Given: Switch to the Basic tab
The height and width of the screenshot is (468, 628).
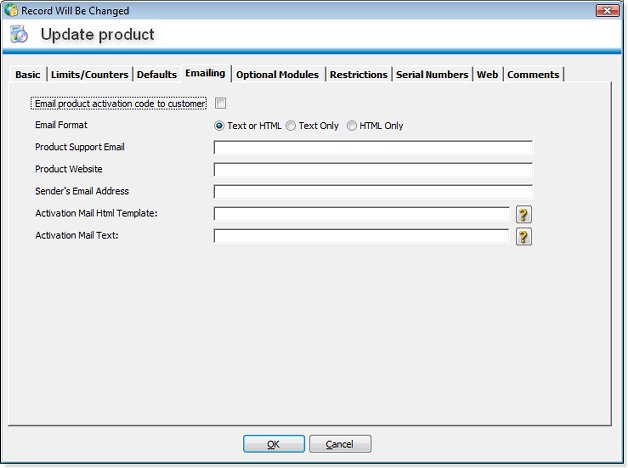Looking at the screenshot, I should [x=28, y=75].
